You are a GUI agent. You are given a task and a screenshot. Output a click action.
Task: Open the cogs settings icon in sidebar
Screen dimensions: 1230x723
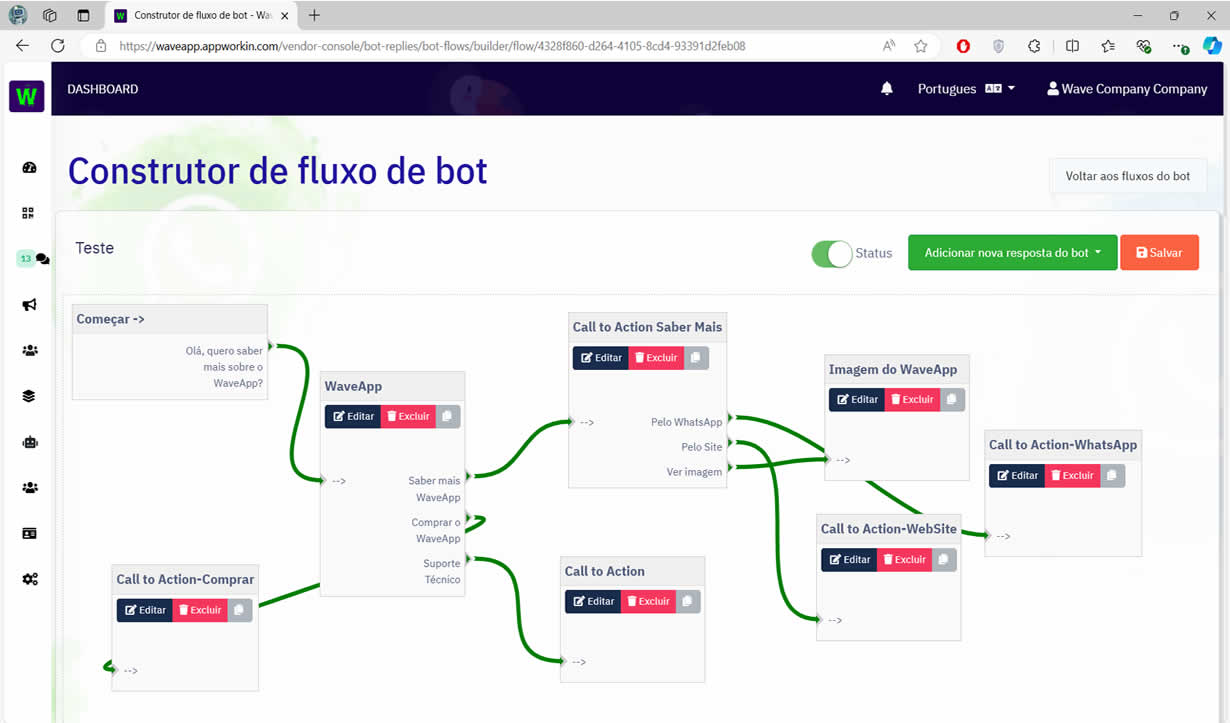30,579
